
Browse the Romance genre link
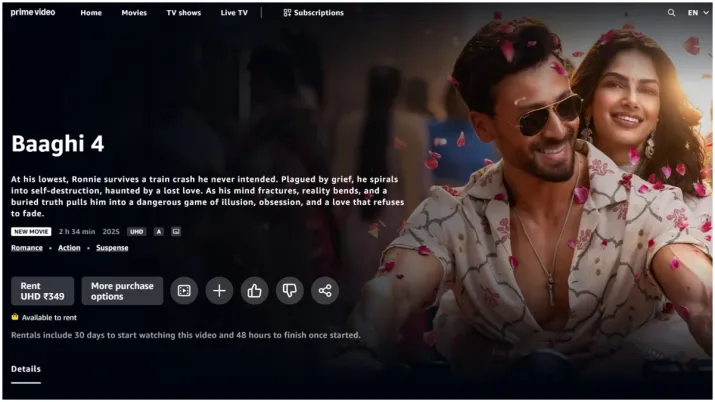(x=27, y=247)
